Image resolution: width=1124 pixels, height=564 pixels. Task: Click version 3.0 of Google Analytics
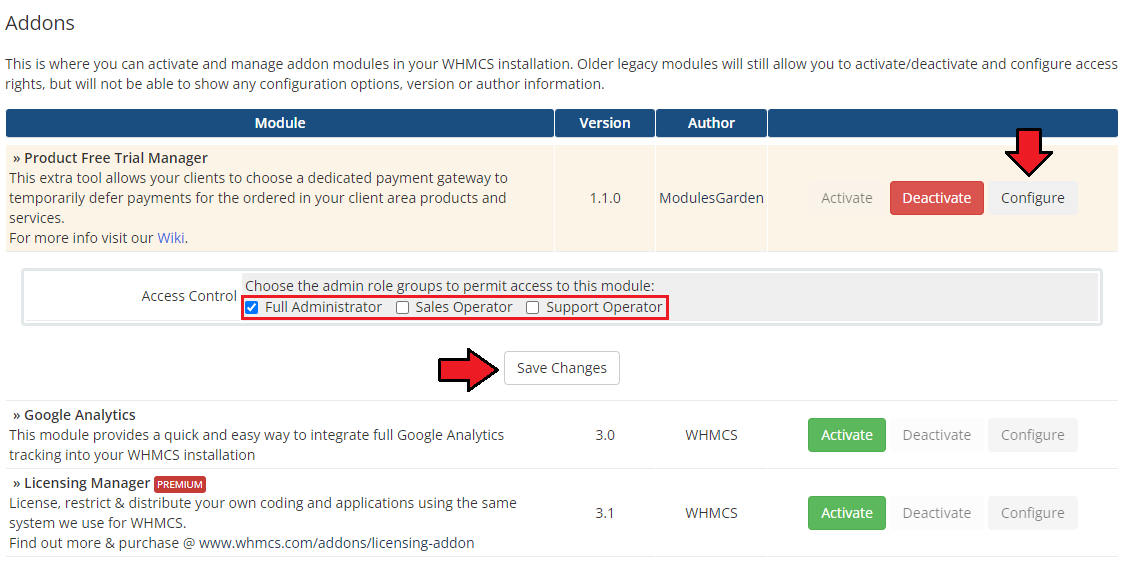[605, 435]
